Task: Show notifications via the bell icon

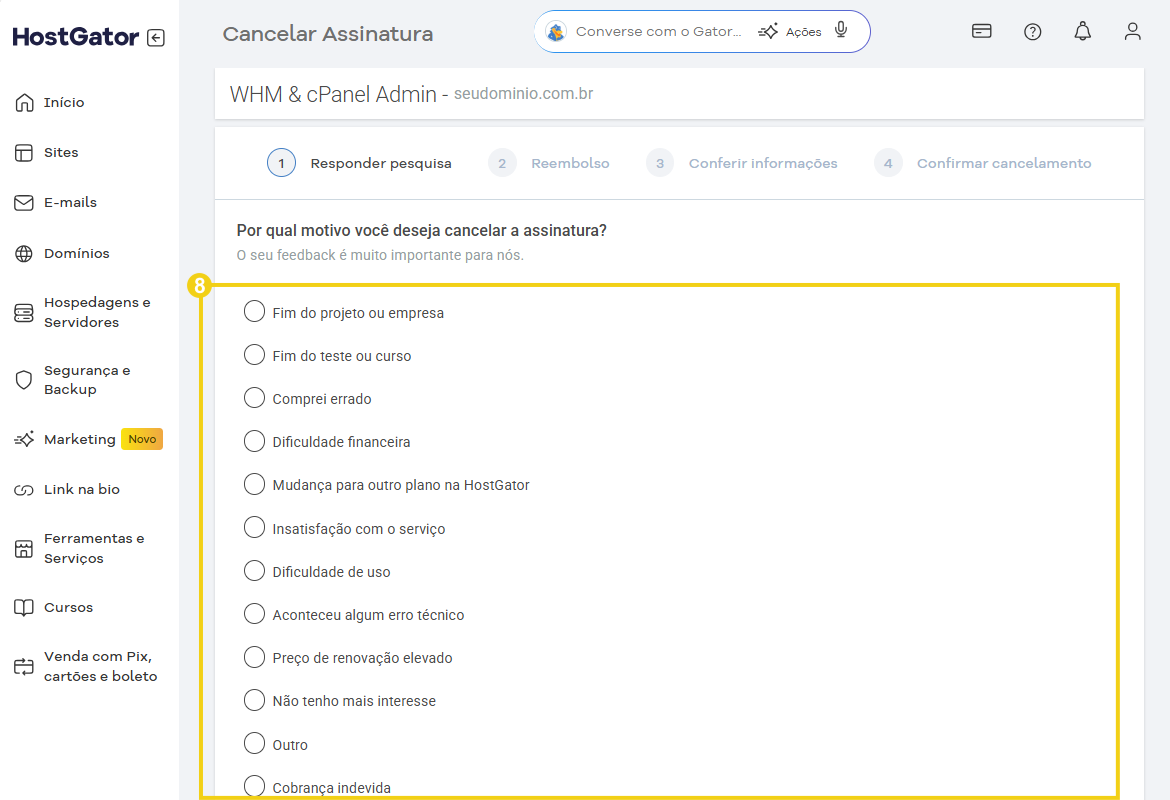Action: click(x=1083, y=31)
